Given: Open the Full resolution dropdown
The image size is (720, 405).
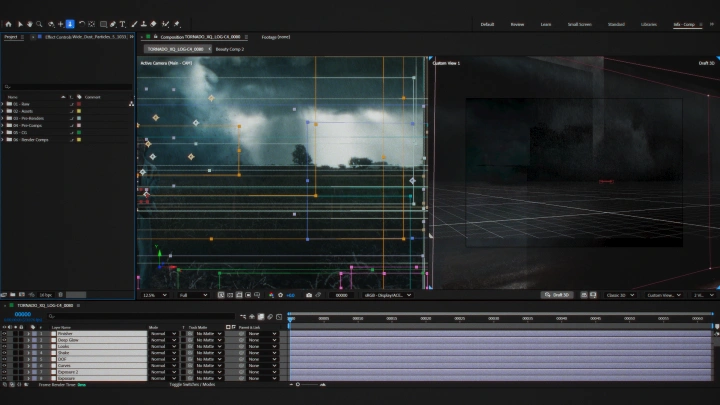Looking at the screenshot, I should 193,295.
